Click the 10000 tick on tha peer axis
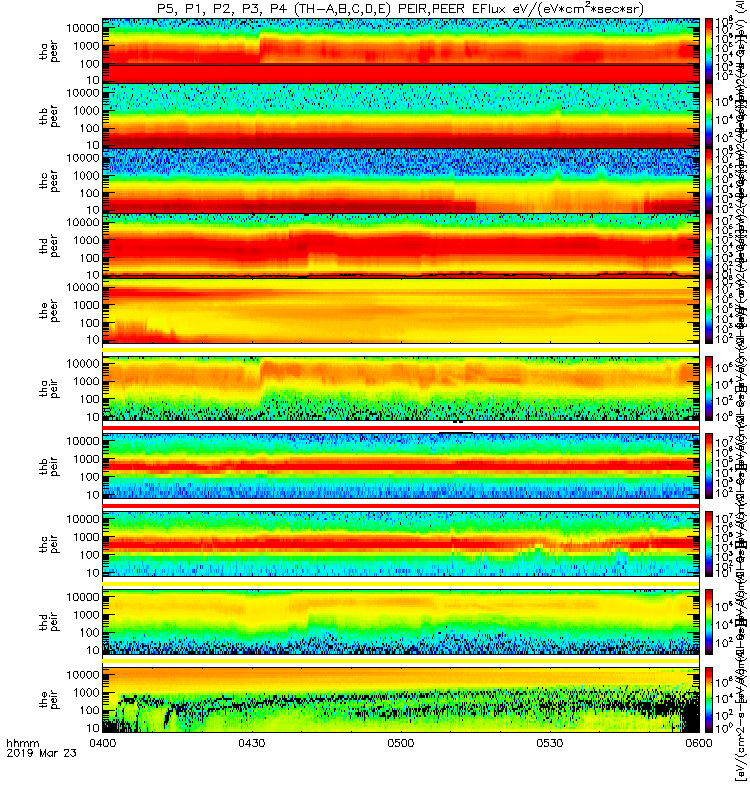Screen dimensions: 750x800 (83, 28)
